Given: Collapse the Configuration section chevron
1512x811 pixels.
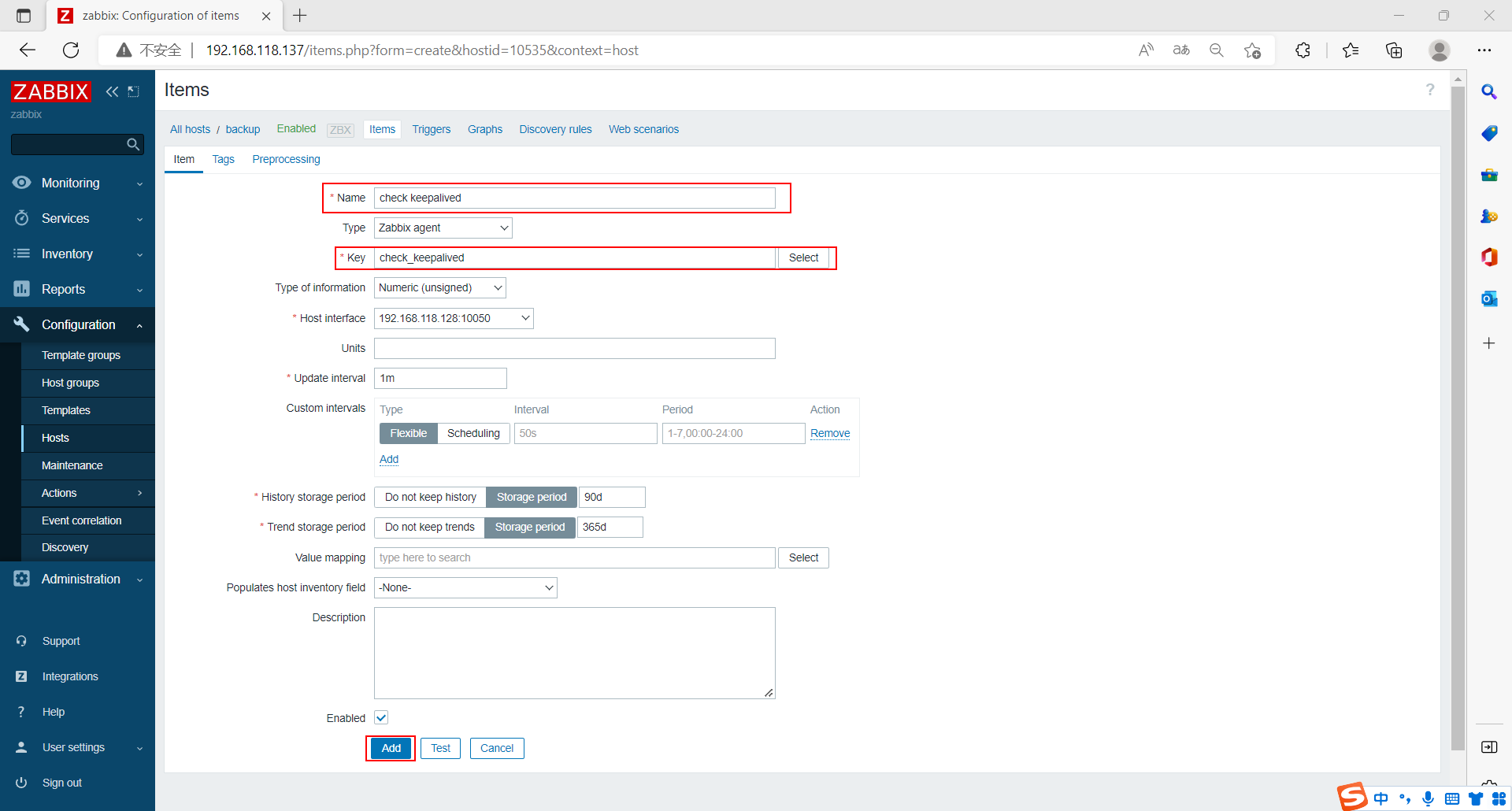Looking at the screenshot, I should pyautogui.click(x=140, y=325).
